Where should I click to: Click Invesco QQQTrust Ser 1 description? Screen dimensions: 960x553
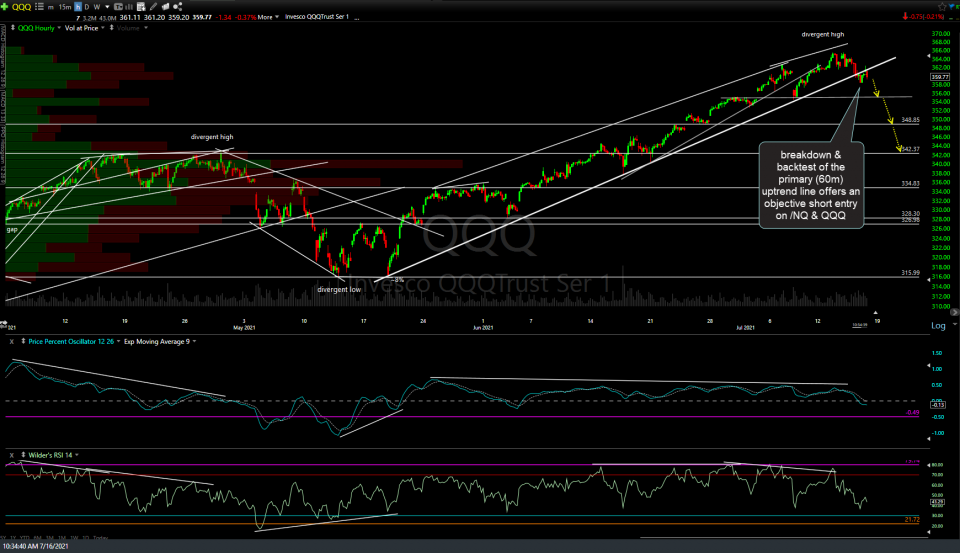[317, 17]
